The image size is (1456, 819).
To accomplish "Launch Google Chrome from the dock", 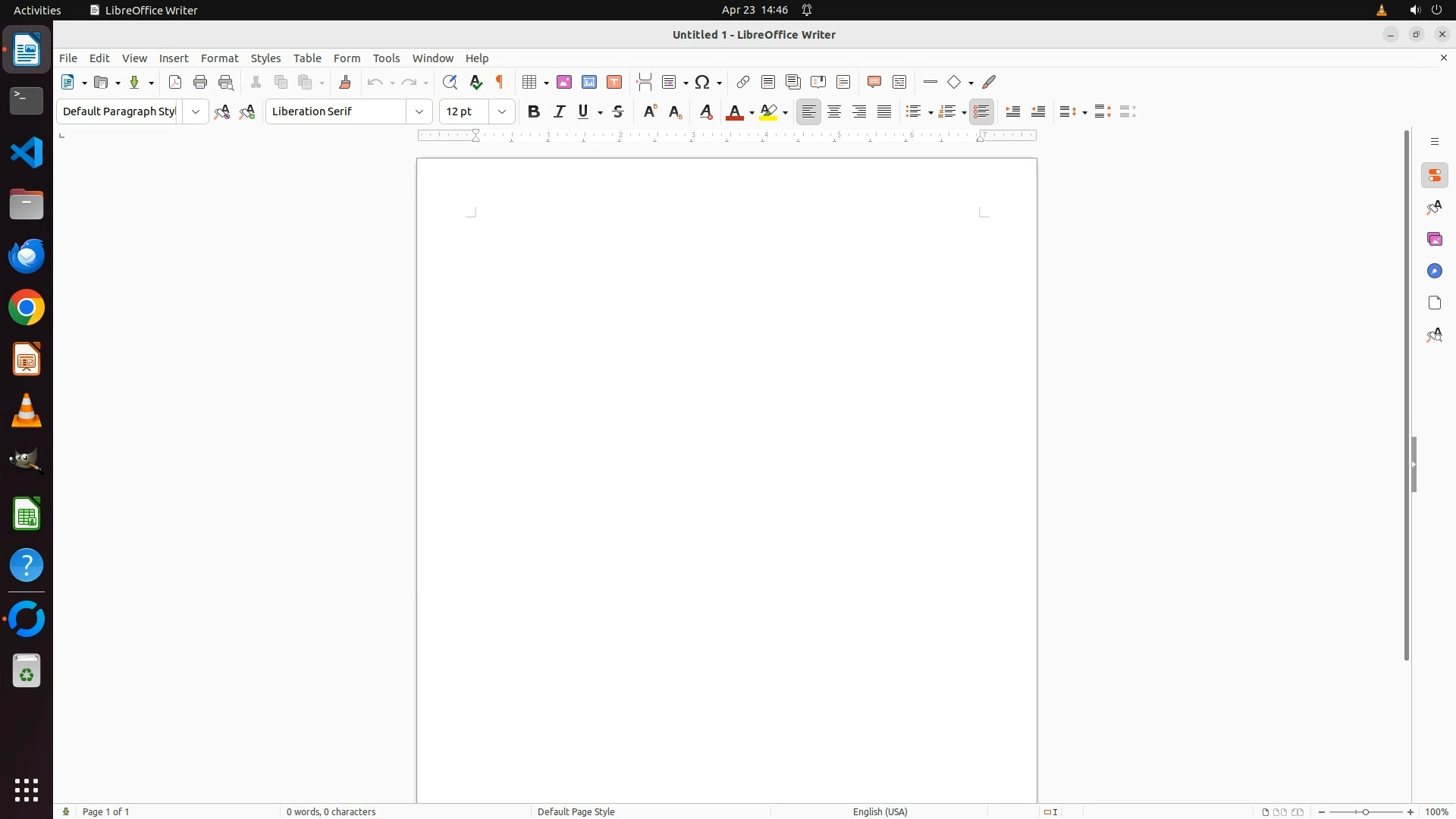I will (27, 309).
